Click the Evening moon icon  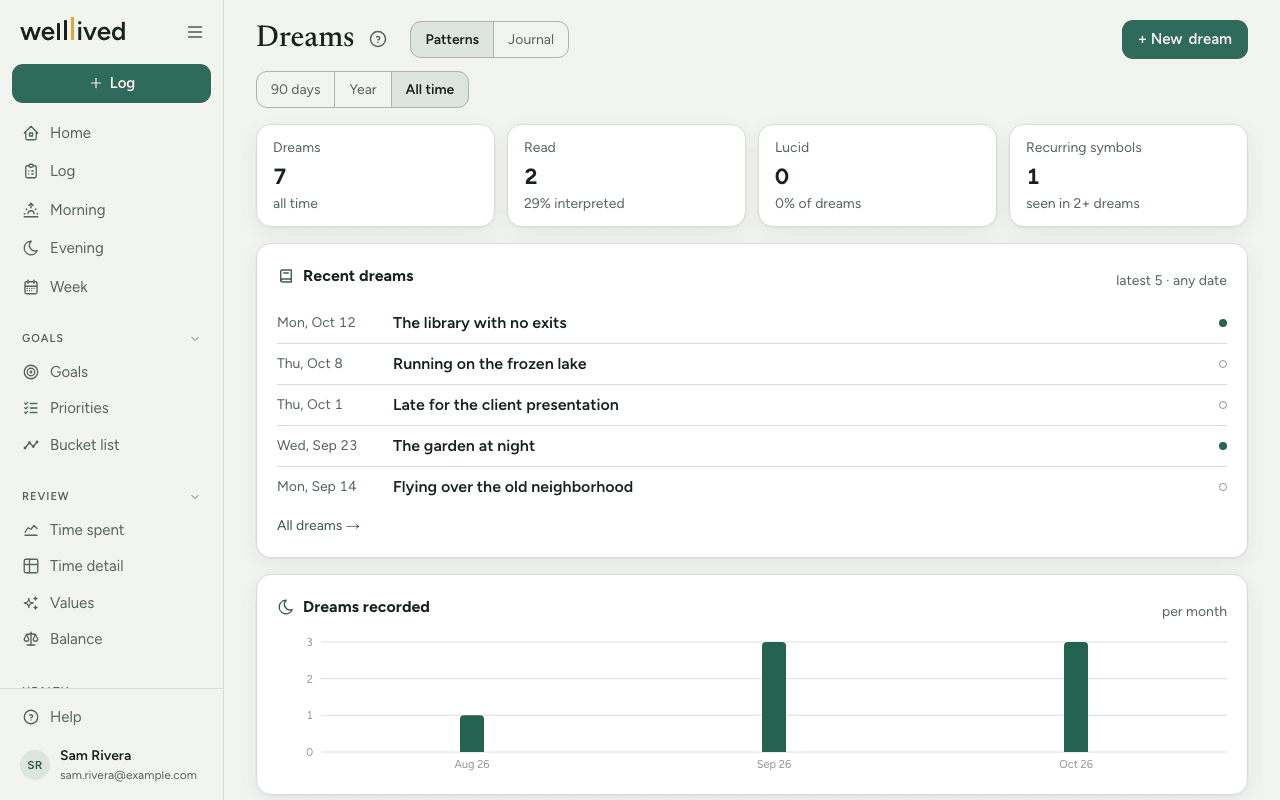31,248
